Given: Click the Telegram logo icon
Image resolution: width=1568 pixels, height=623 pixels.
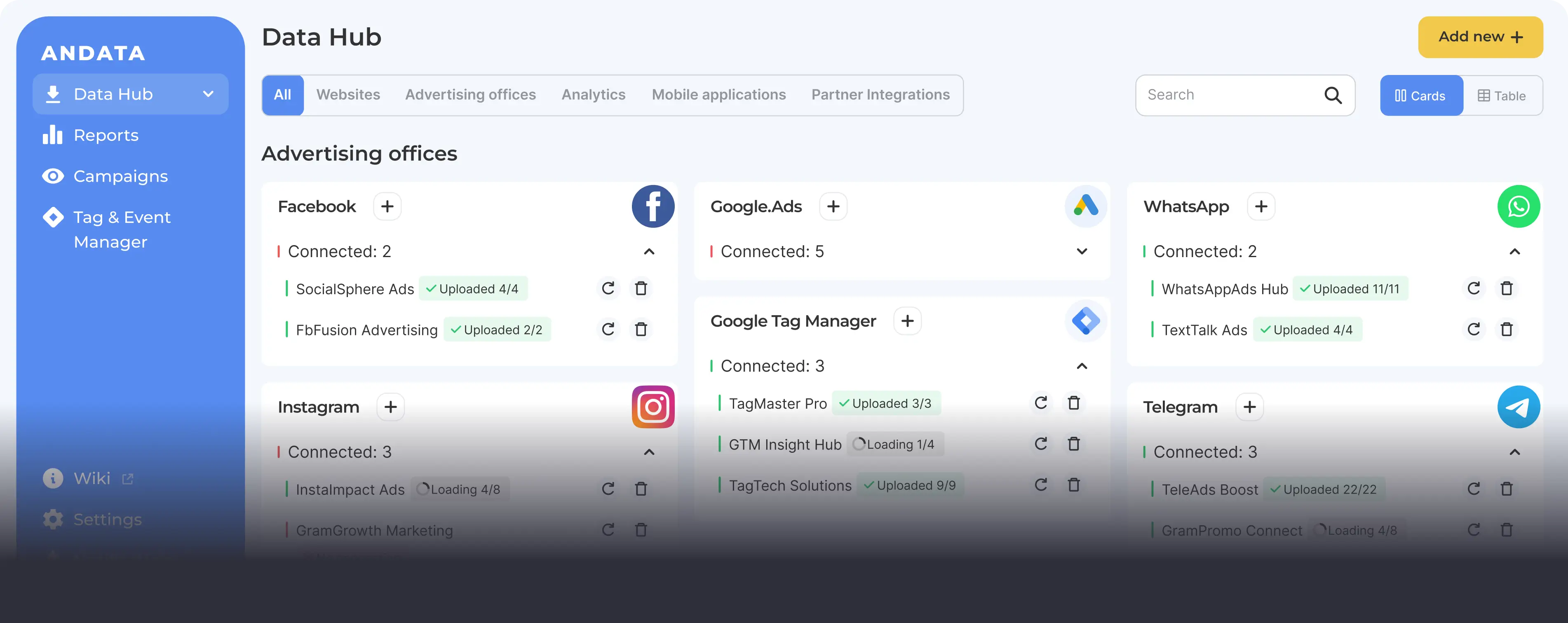Looking at the screenshot, I should tap(1518, 406).
